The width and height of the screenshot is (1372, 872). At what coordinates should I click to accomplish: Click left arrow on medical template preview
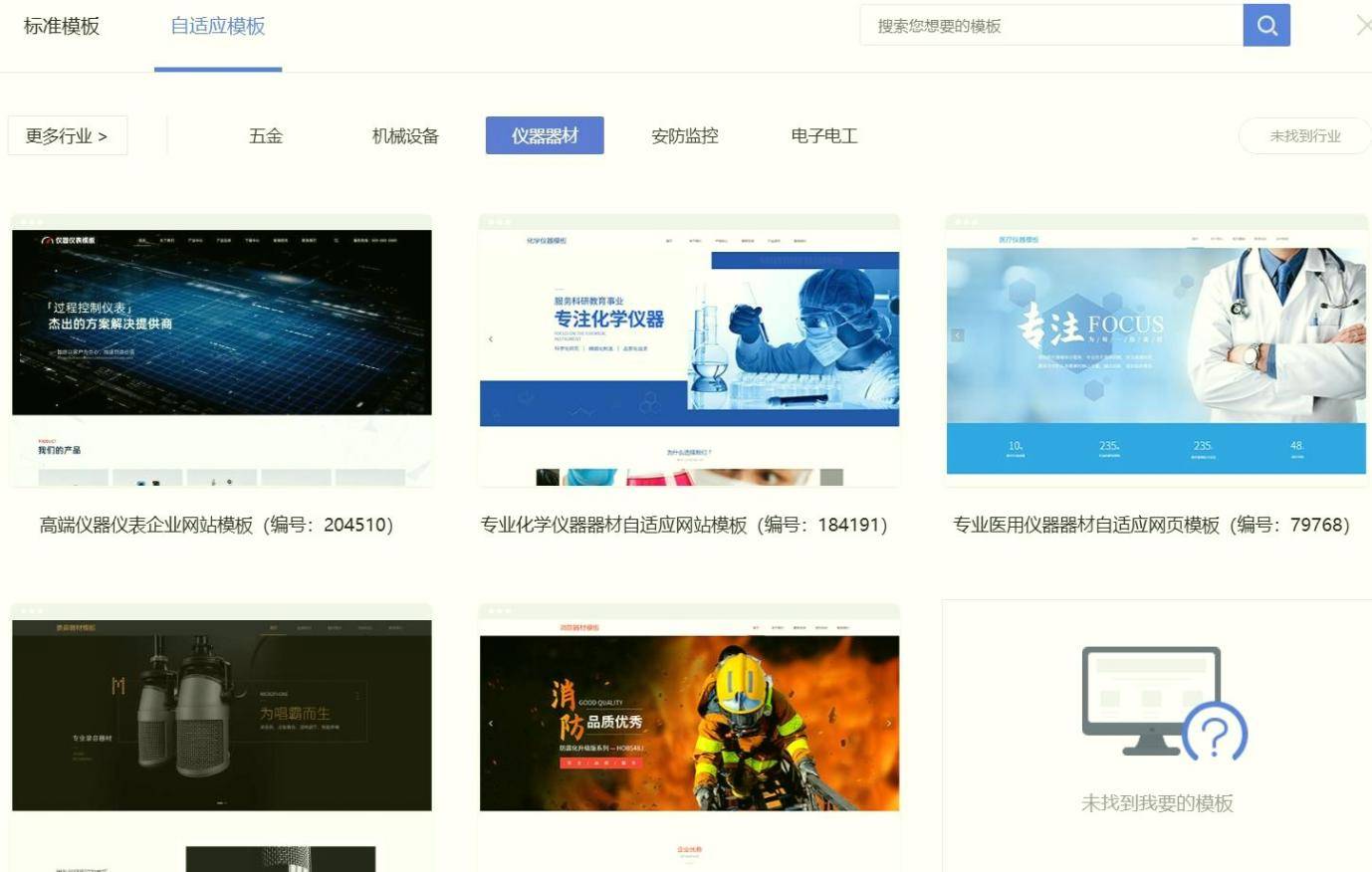(x=957, y=335)
